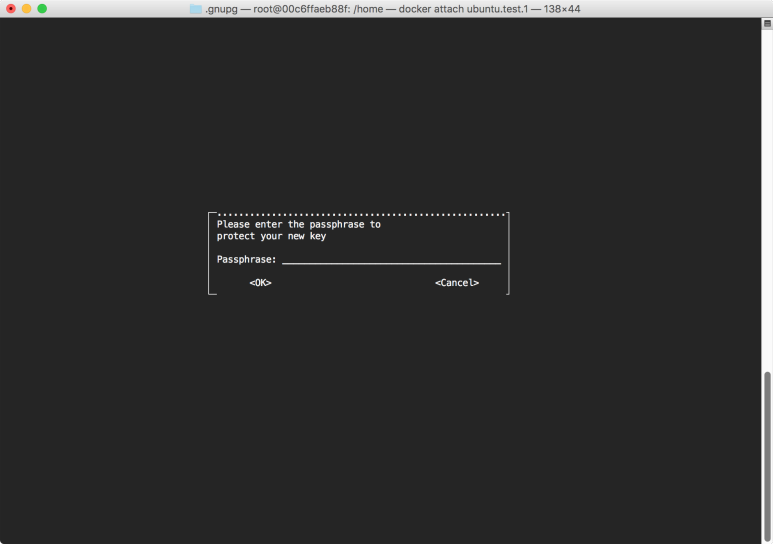Image resolution: width=773 pixels, height=544 pixels.
Task: Click the Passphrase input field
Action: (391, 259)
